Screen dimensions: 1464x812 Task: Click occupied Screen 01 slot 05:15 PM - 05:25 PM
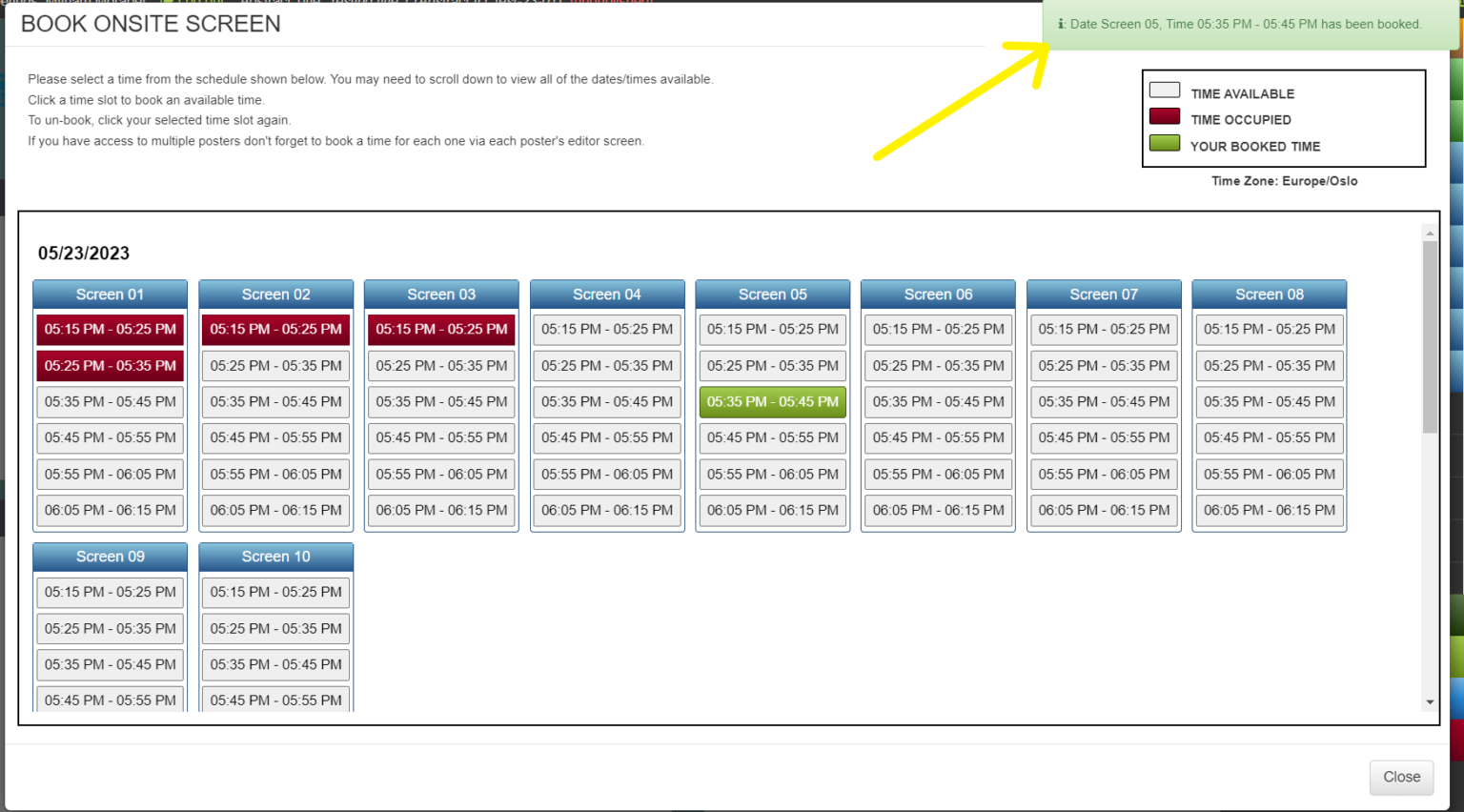pyautogui.click(x=111, y=329)
